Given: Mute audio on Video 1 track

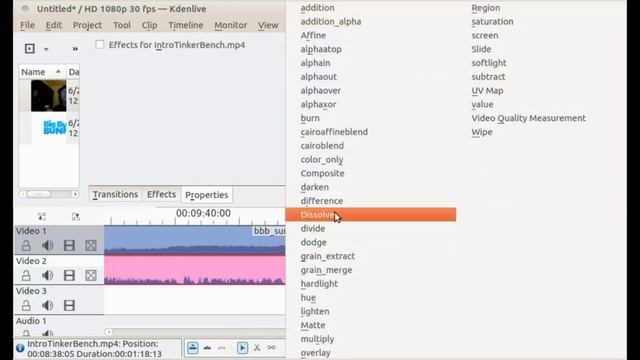Looking at the screenshot, I should point(47,245).
